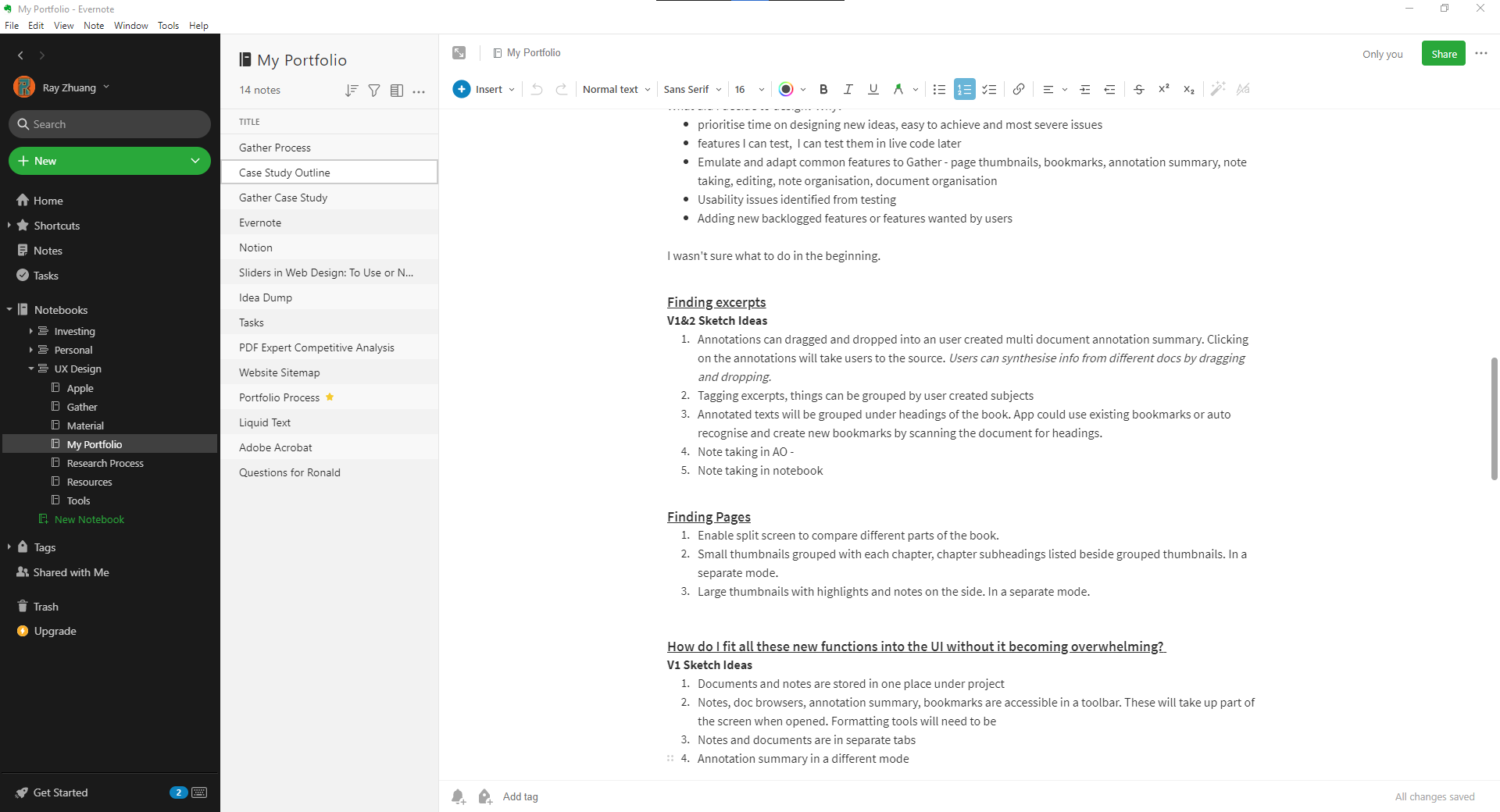Open the Note menu in the menu bar
This screenshot has width=1500, height=812.
pos(94,25)
